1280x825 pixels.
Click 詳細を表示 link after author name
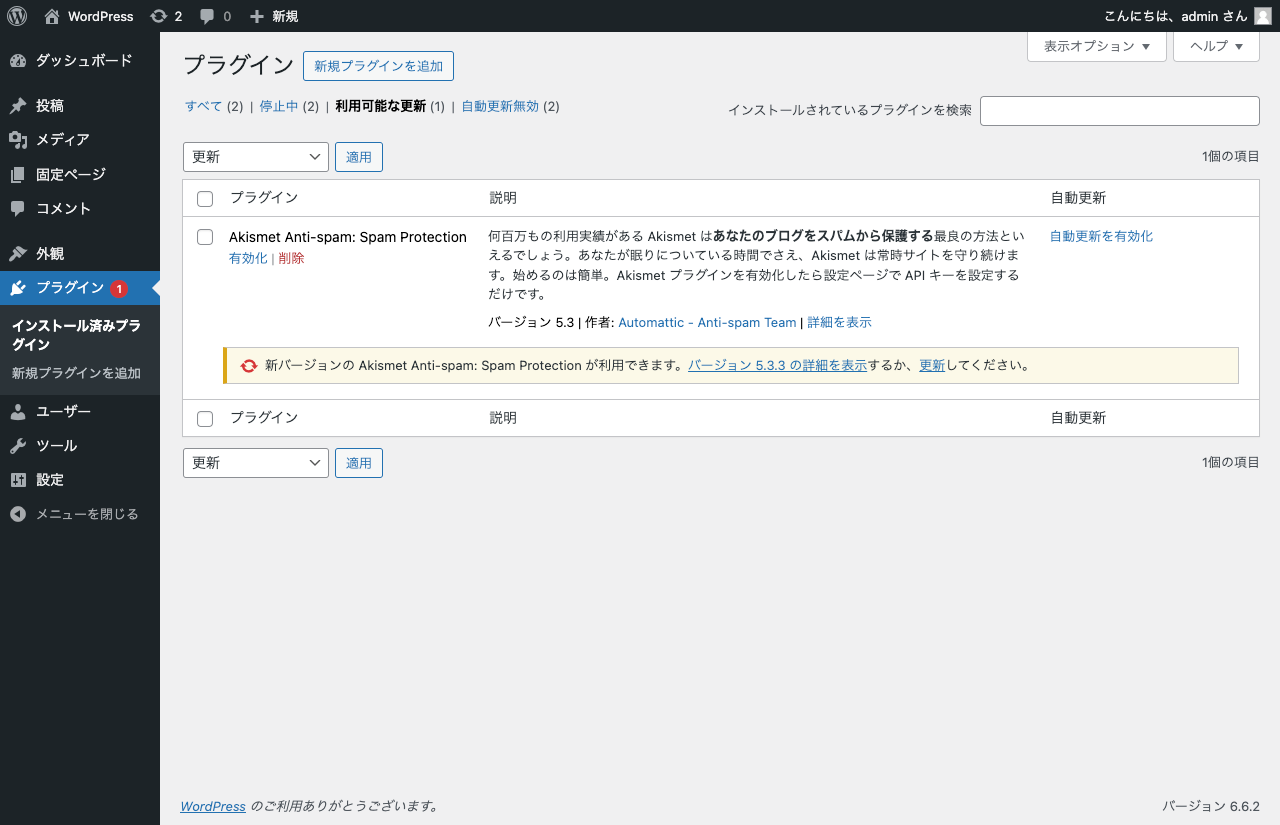[839, 322]
